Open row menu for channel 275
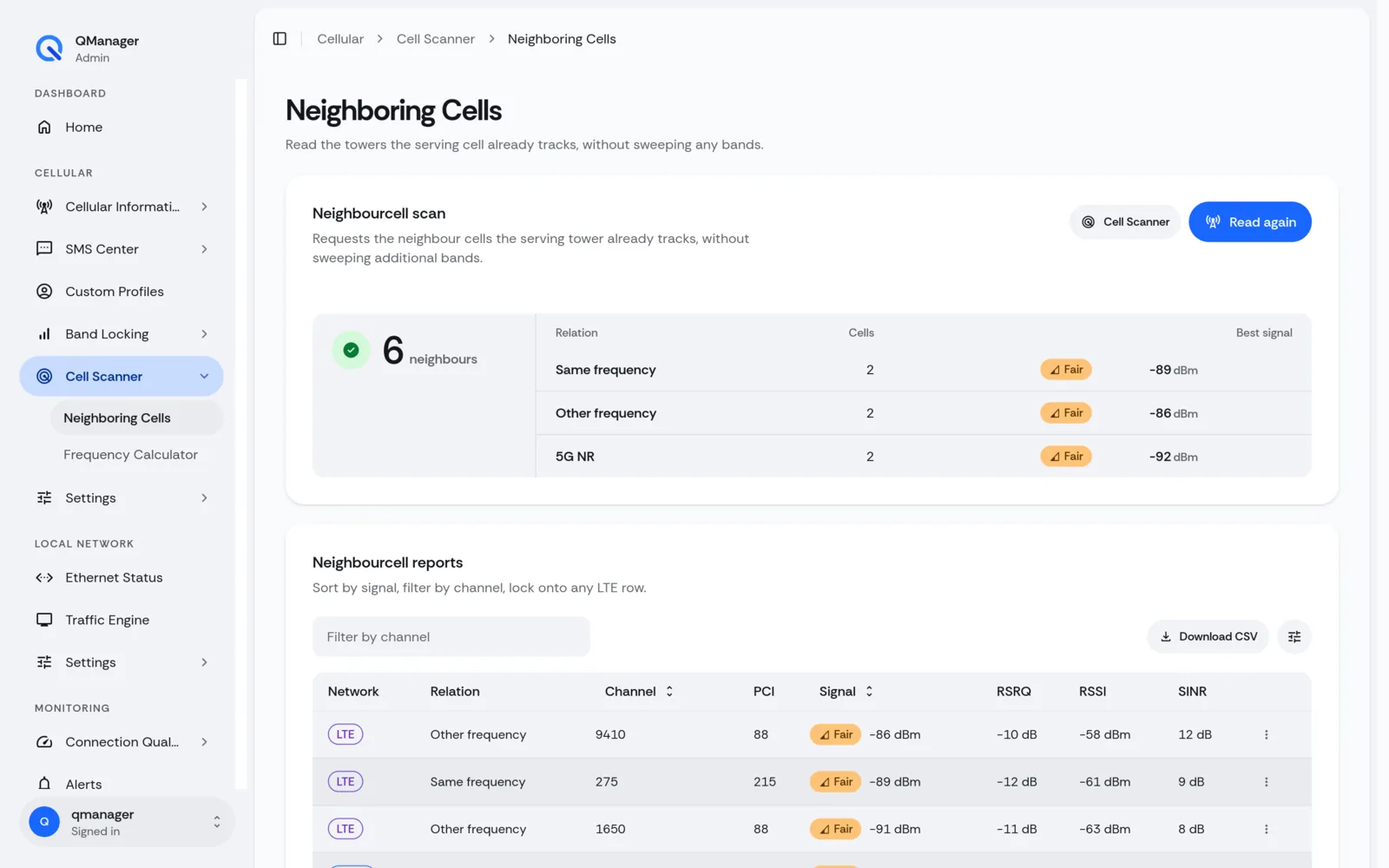 point(1266,782)
